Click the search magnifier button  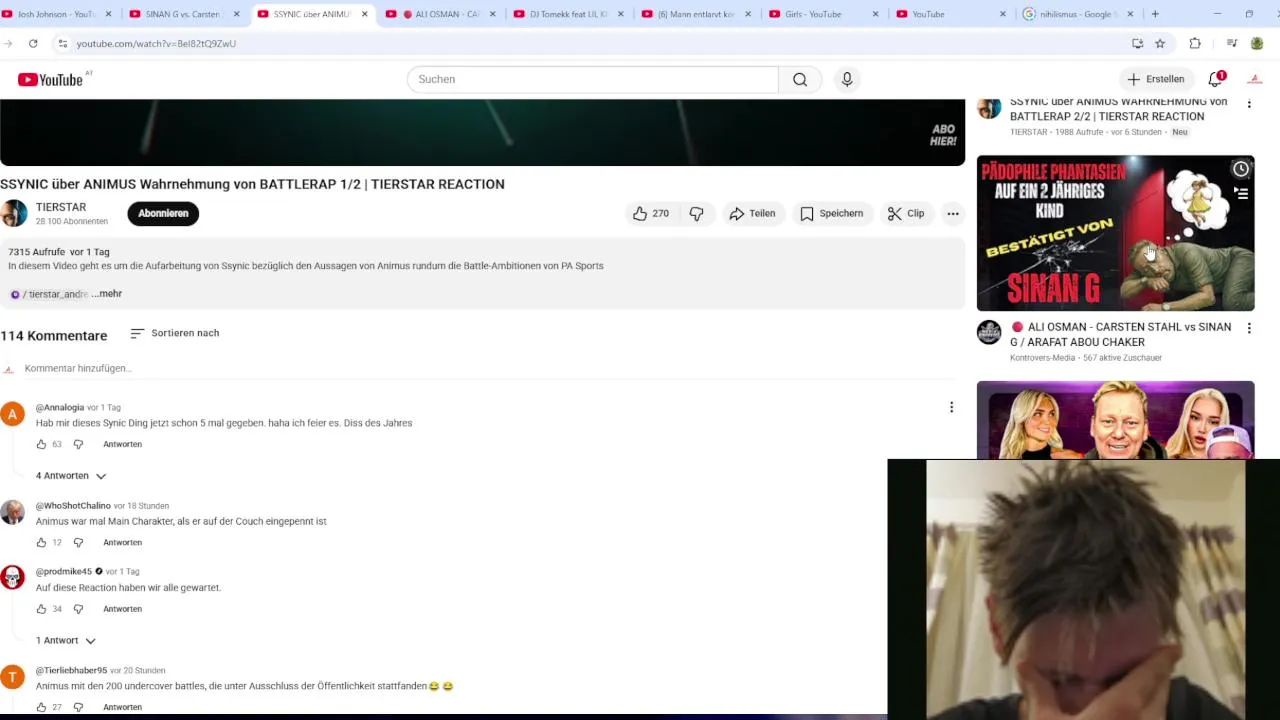click(x=800, y=79)
